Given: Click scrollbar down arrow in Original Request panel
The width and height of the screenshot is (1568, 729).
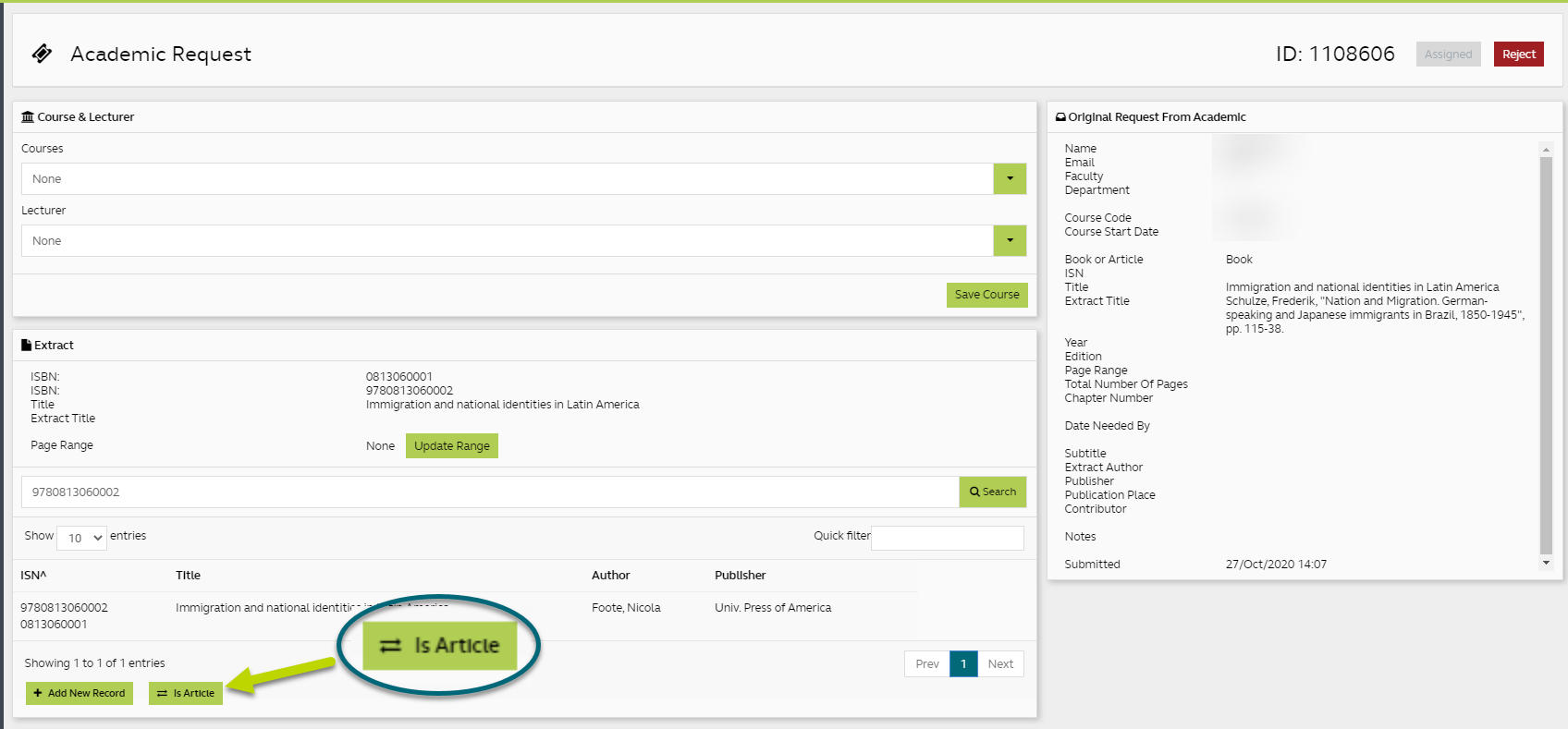Looking at the screenshot, I should click(x=1546, y=563).
